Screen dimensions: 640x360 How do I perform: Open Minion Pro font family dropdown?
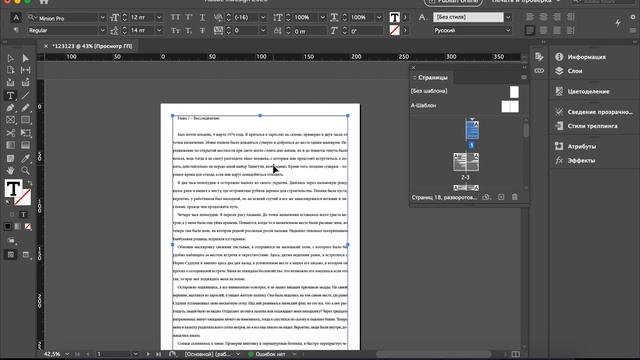(102, 18)
